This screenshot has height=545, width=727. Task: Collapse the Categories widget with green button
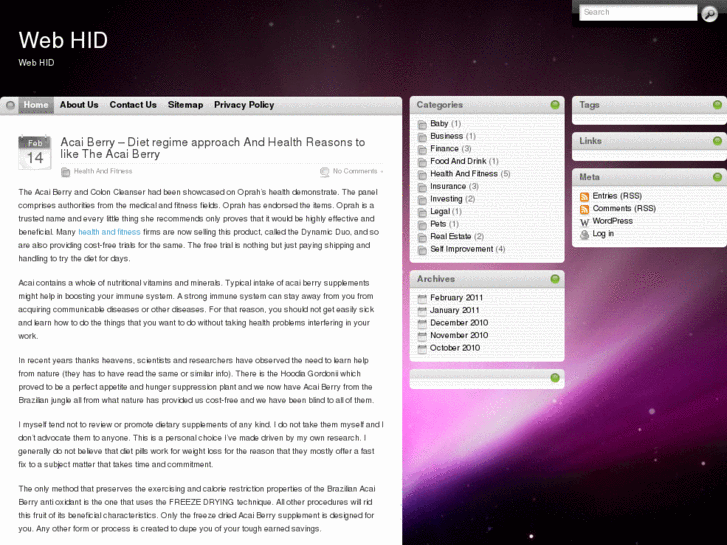[x=555, y=104]
